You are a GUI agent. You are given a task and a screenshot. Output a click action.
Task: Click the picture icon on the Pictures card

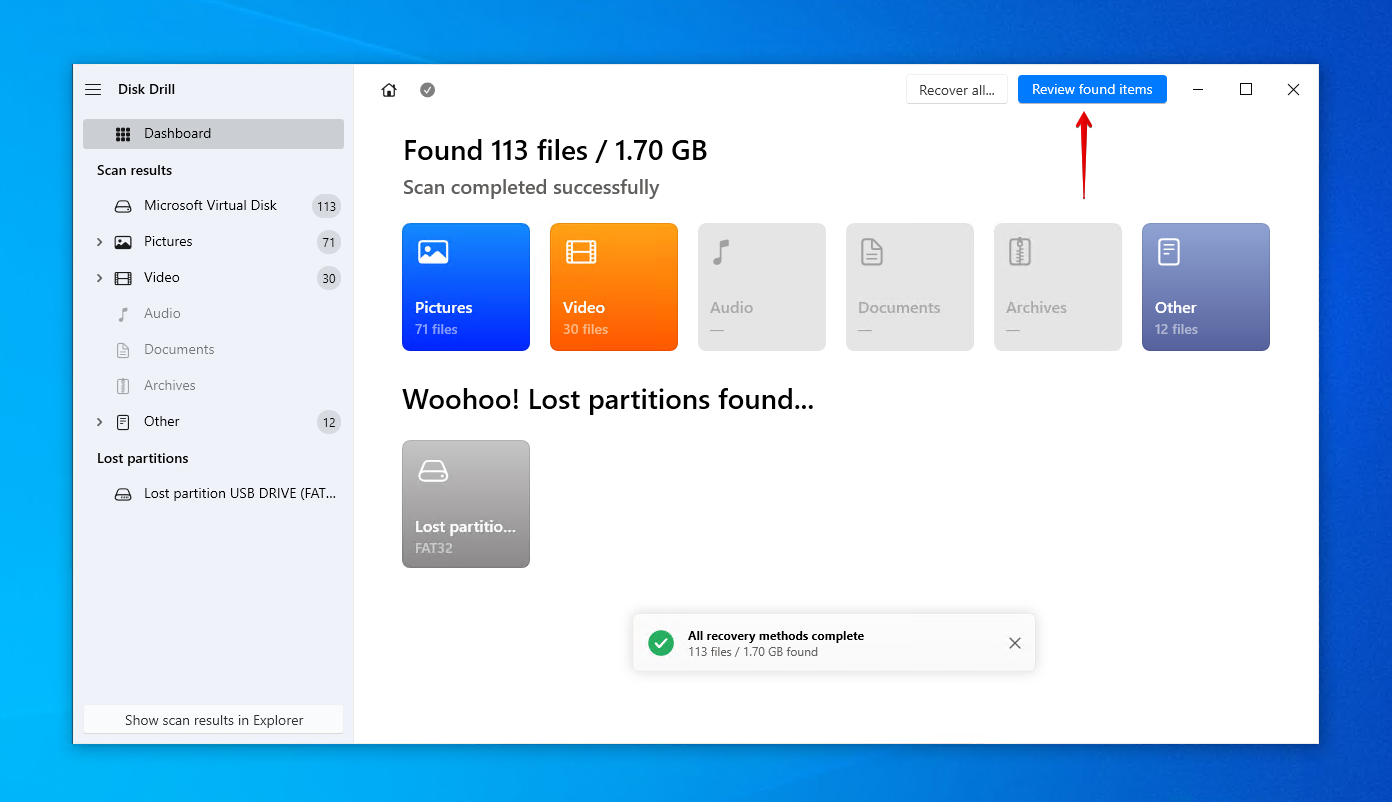(433, 252)
